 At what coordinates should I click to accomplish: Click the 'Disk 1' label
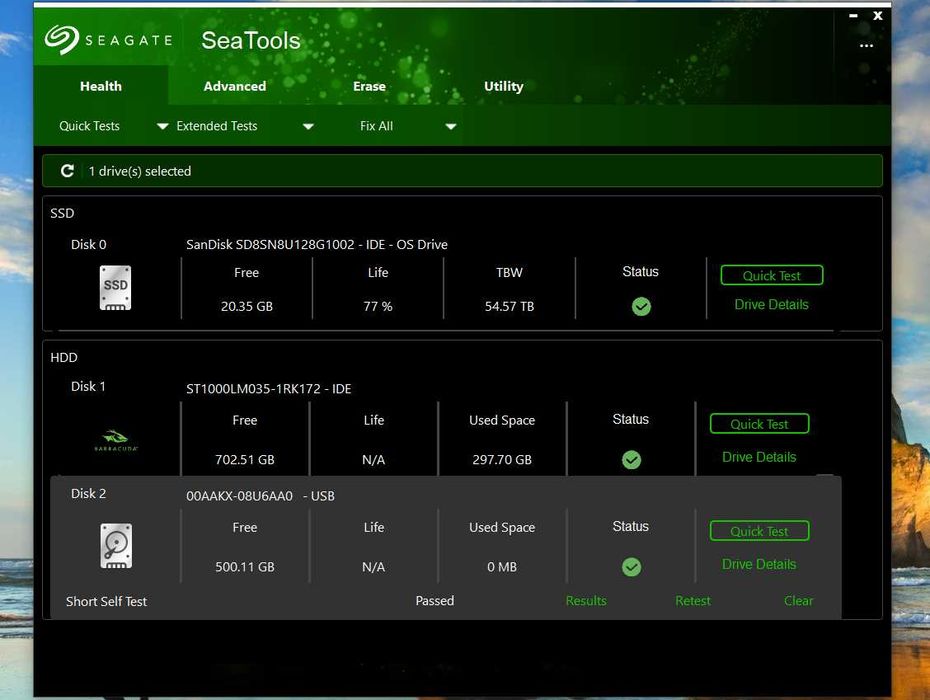[x=88, y=386]
